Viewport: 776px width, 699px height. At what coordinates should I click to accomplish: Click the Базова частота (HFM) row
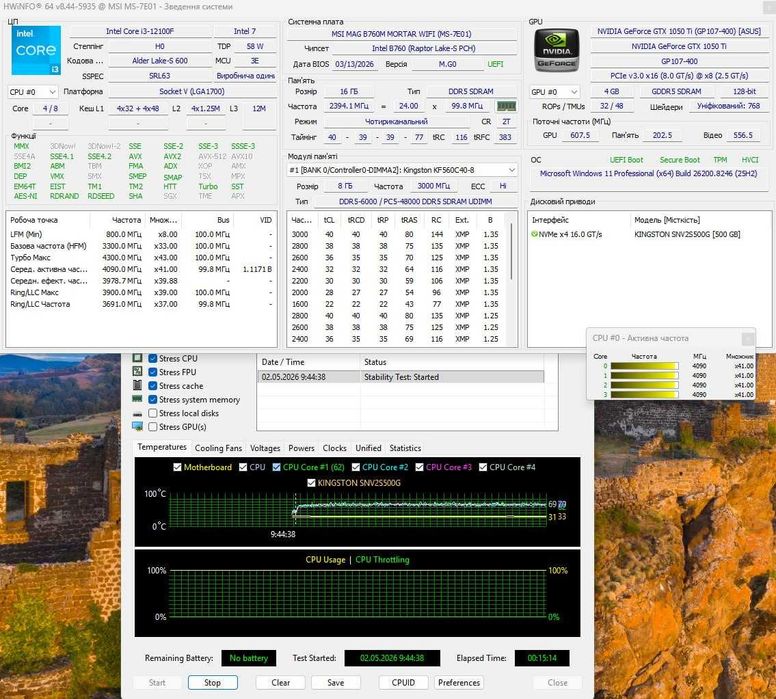141,246
